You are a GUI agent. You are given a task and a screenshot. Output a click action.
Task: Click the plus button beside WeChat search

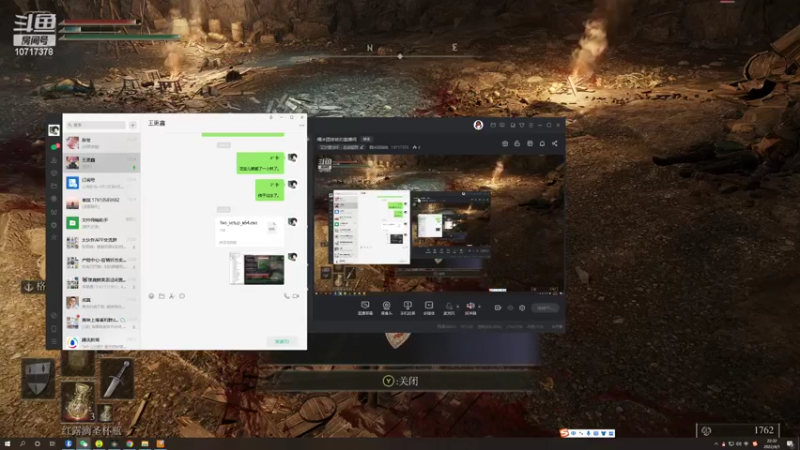(x=133, y=125)
